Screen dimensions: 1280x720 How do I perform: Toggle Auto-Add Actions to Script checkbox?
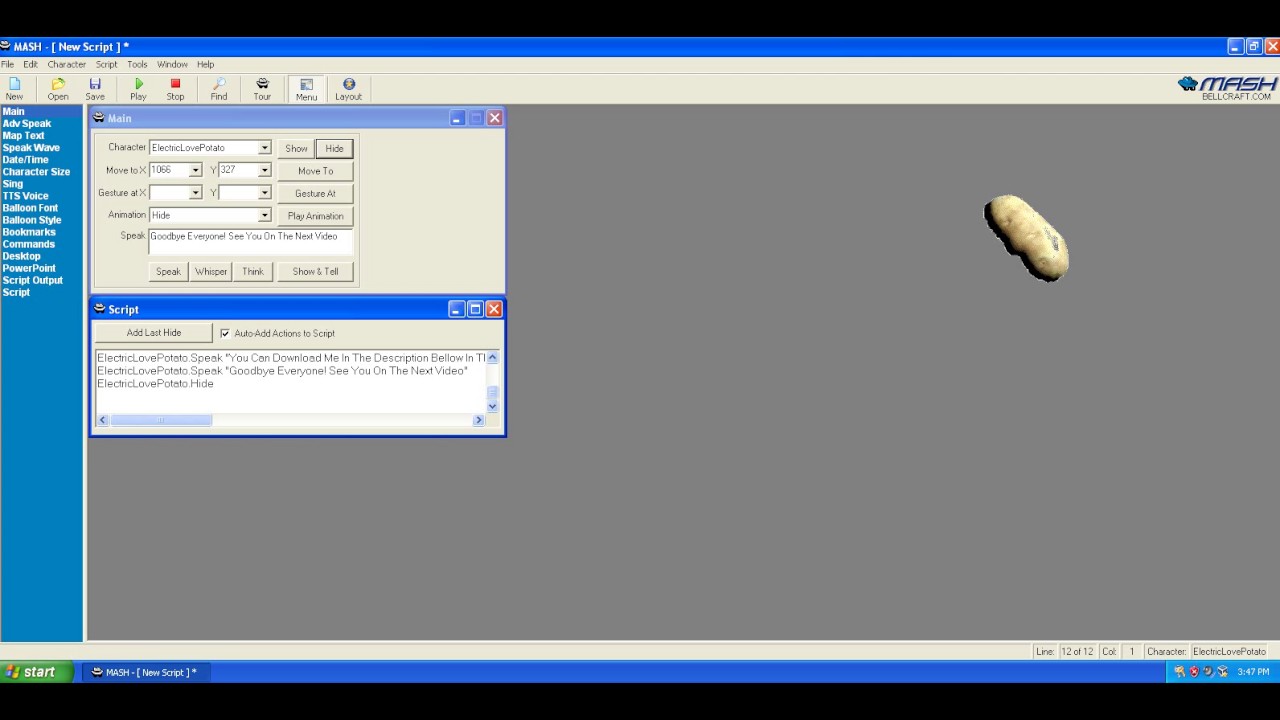pos(225,333)
